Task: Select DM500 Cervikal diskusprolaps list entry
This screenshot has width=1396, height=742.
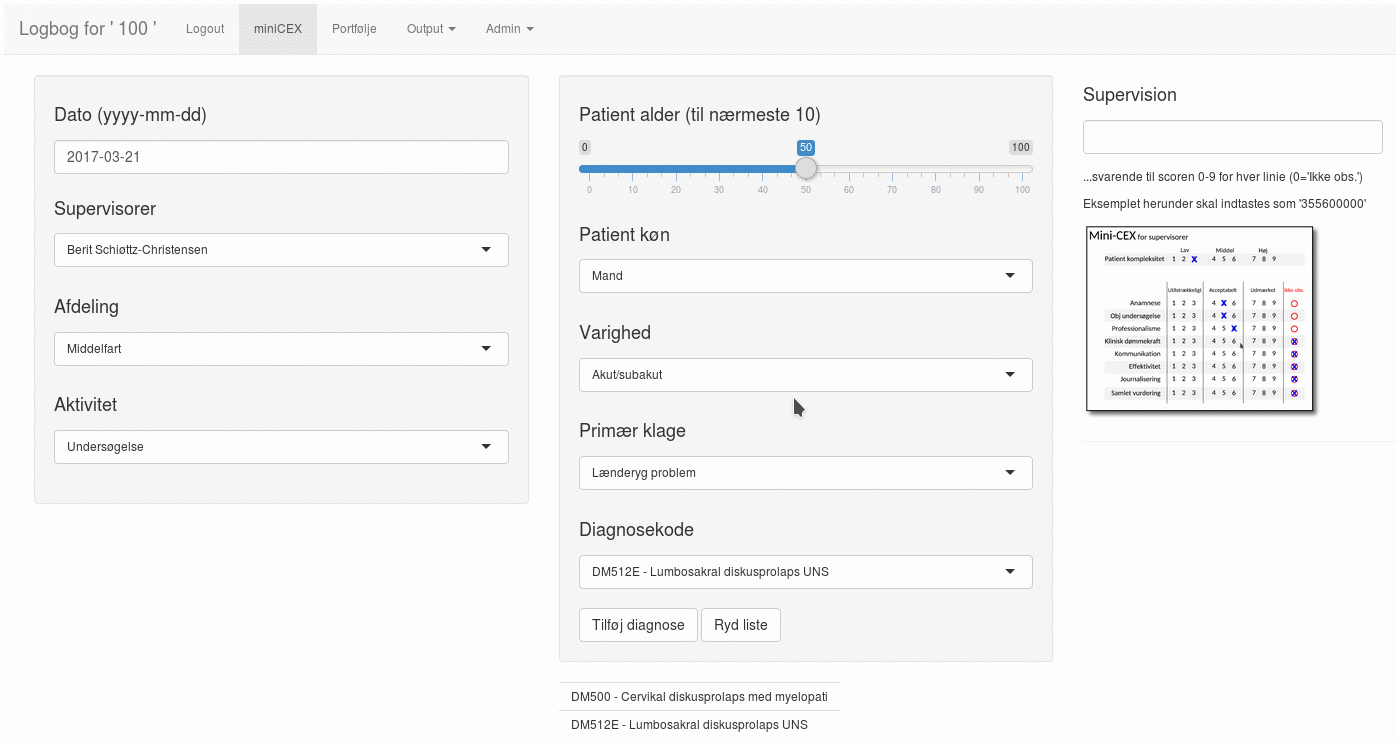Action: tap(699, 697)
